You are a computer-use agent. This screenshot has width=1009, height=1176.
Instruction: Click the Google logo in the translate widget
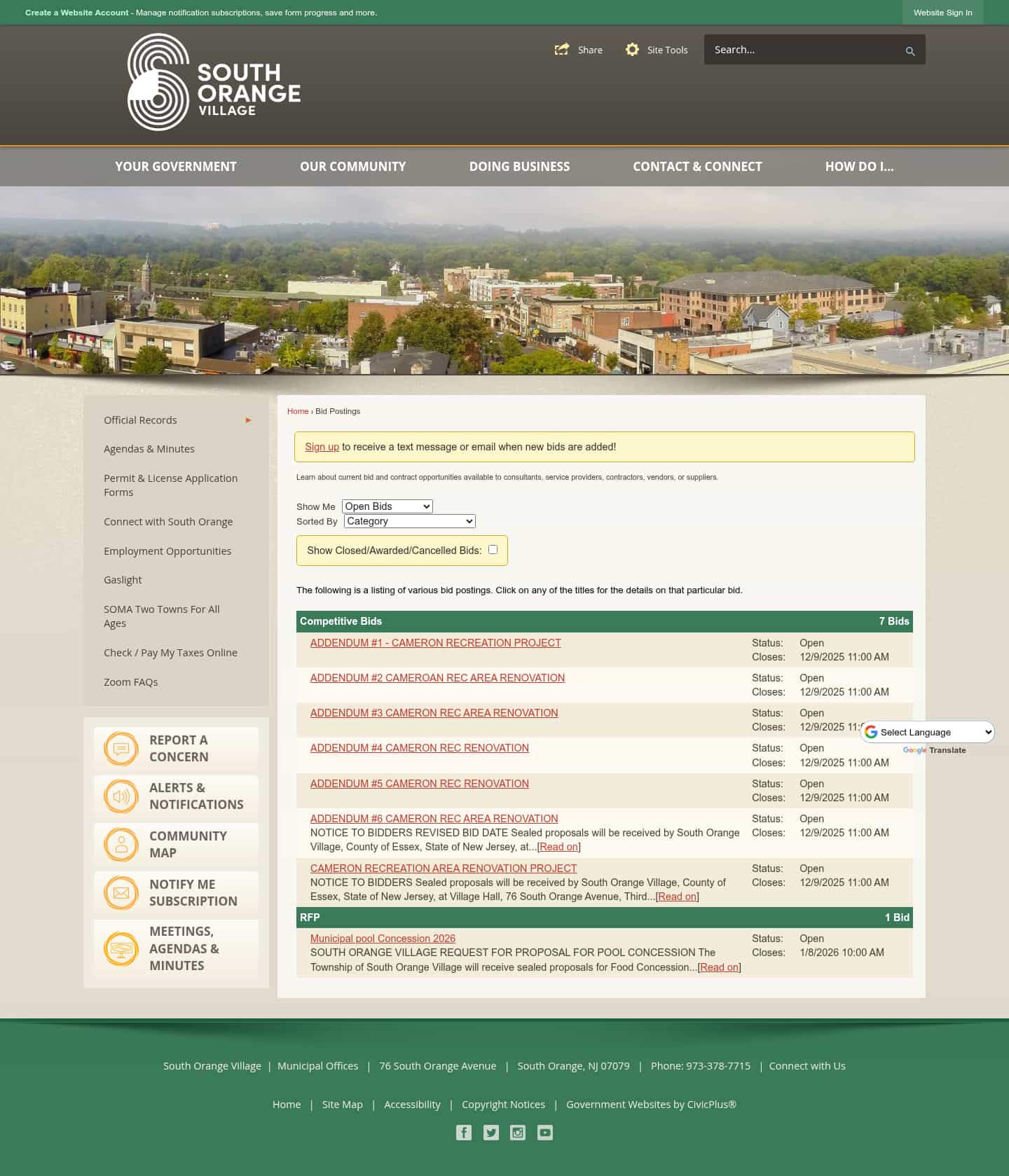coord(871,732)
